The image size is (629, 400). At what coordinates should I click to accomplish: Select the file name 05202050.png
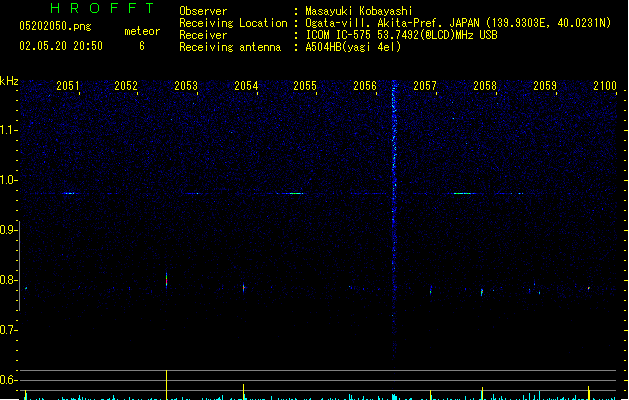click(x=55, y=26)
